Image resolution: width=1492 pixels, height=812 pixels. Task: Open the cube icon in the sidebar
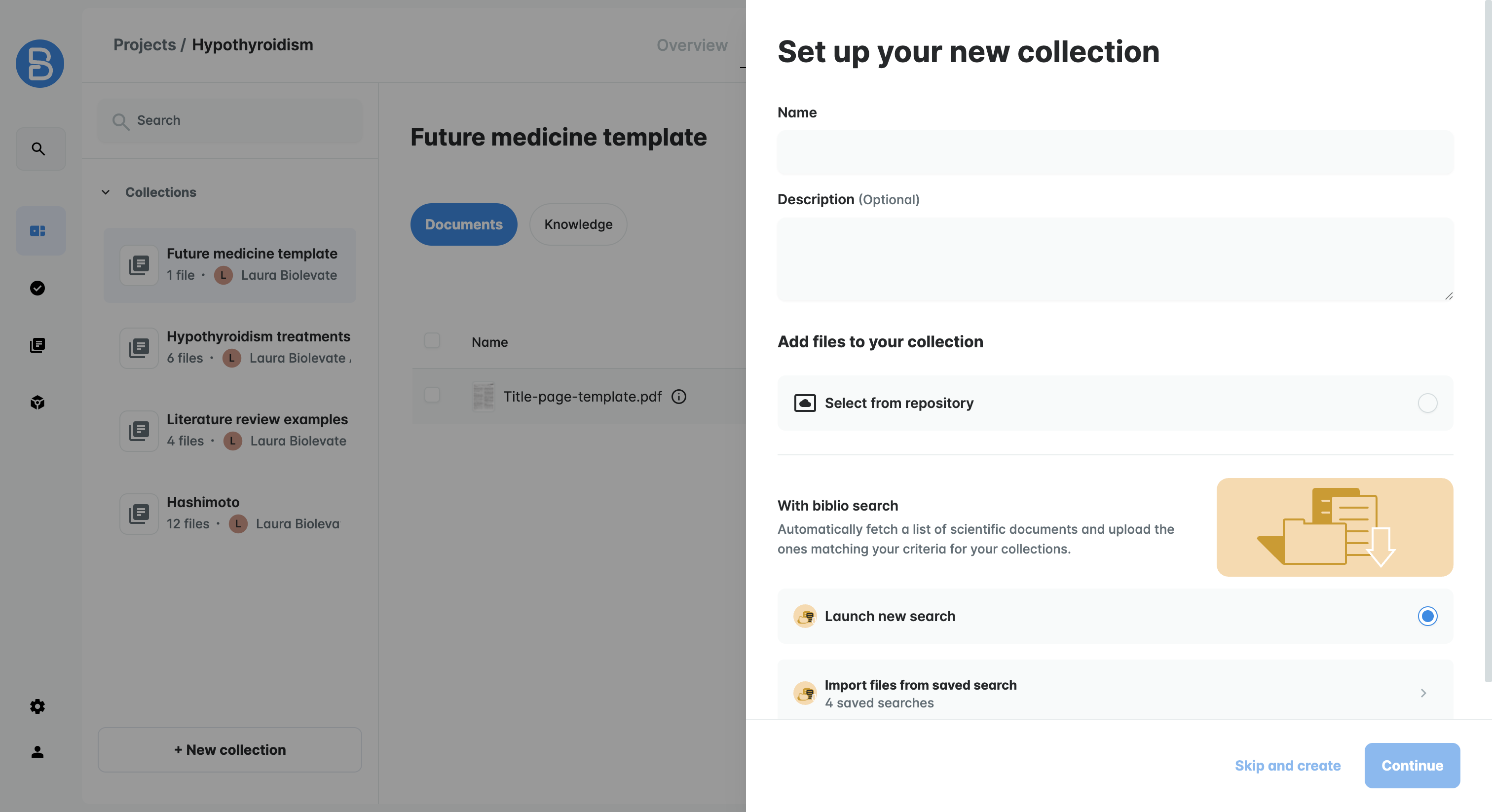coord(37,402)
